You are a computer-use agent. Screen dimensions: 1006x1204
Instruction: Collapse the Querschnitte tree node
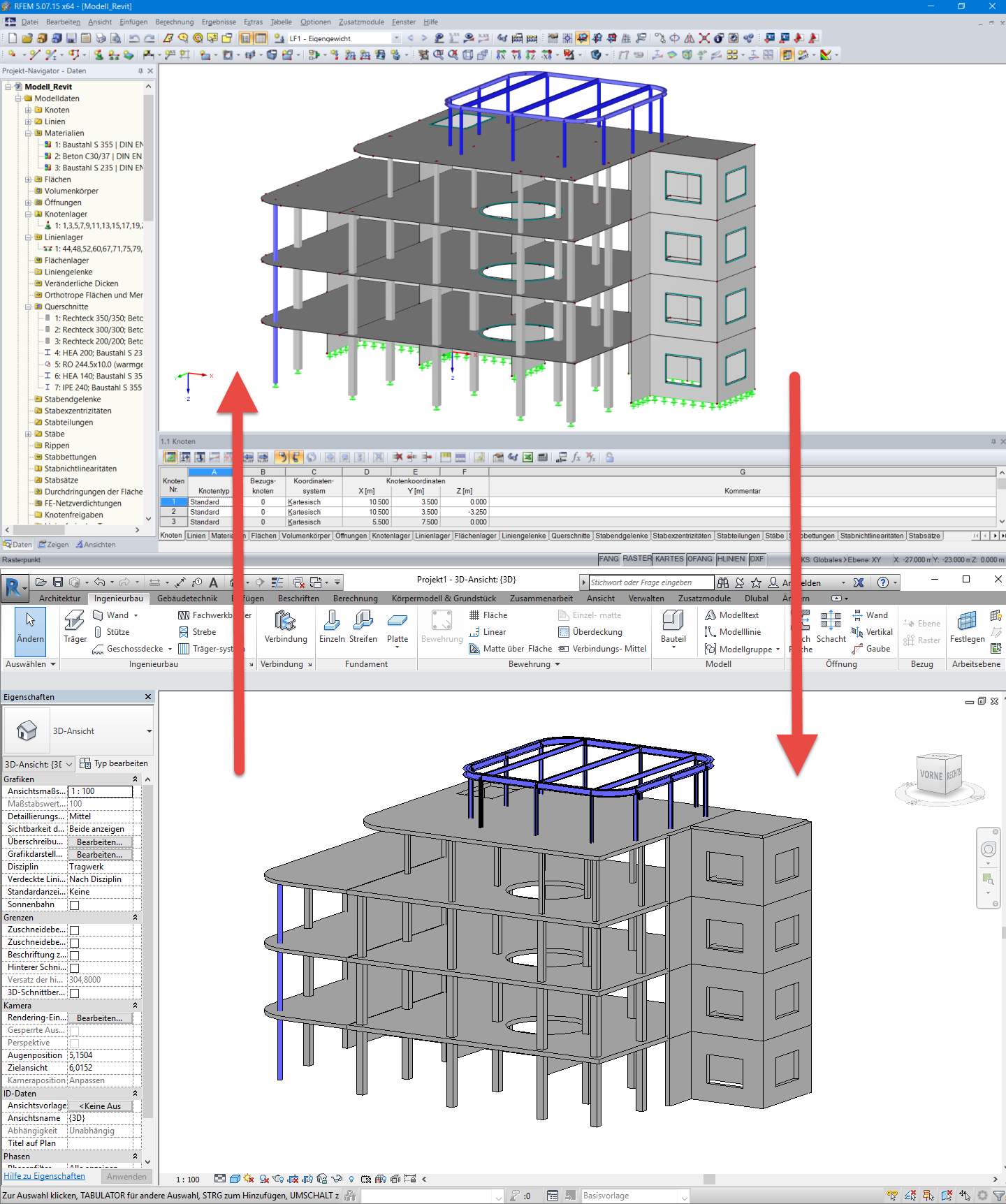tap(28, 307)
